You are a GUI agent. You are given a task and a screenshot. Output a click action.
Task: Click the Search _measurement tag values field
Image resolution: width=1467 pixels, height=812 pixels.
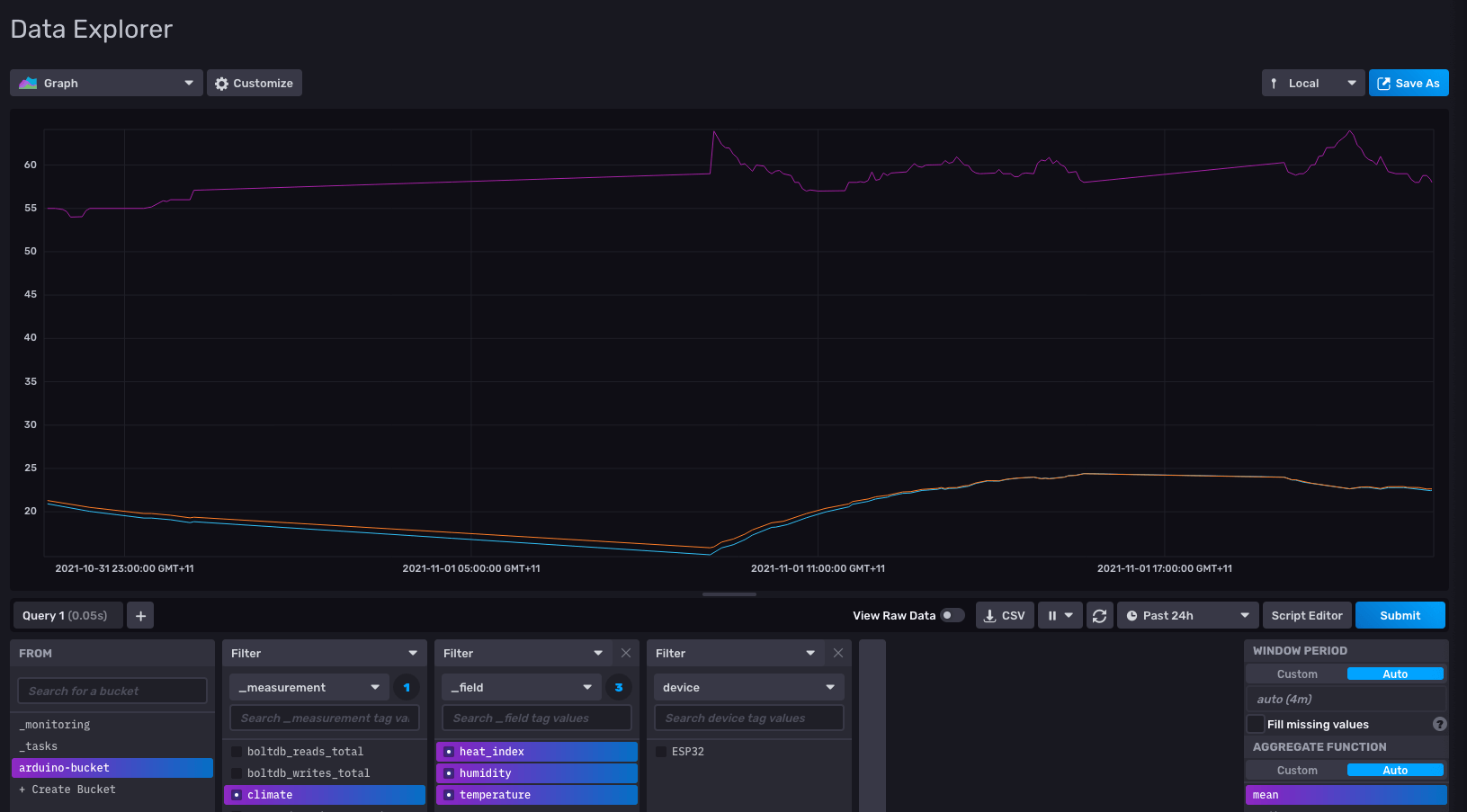[x=325, y=718]
